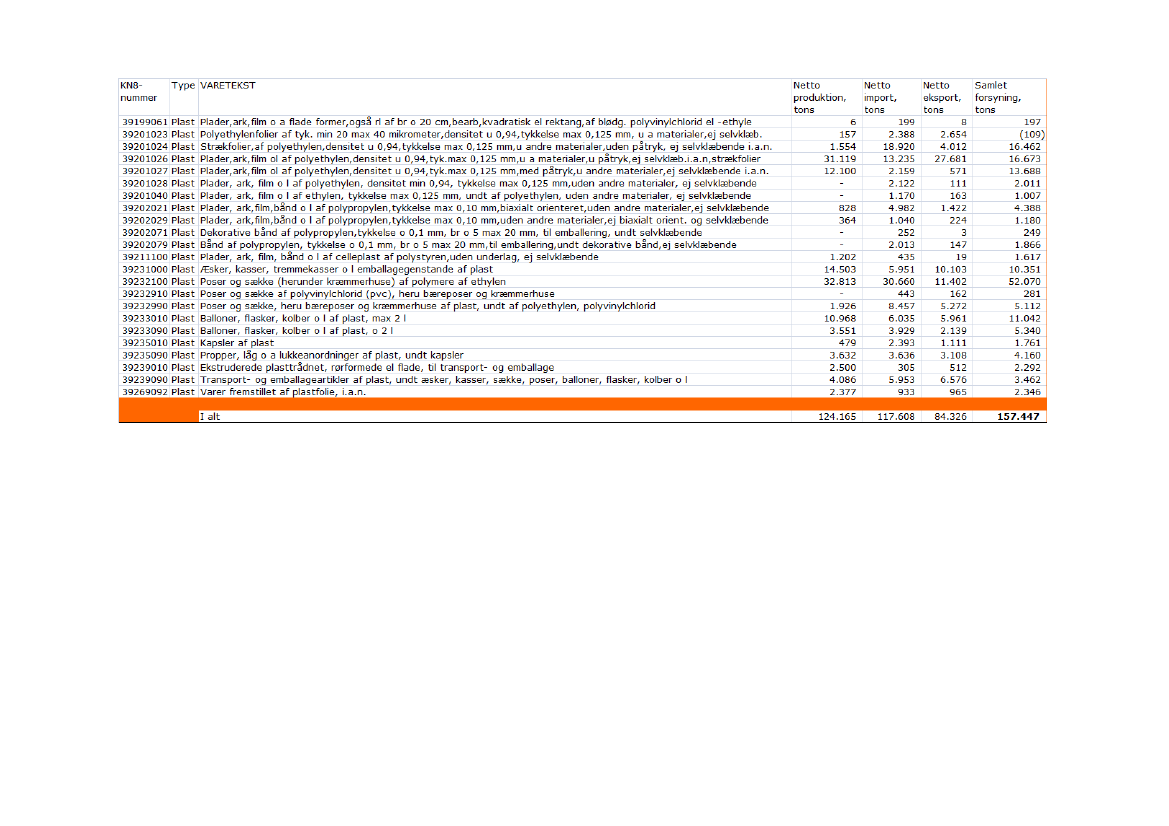
Task: Click KN8 code 39235010
Action: click(x=145, y=343)
